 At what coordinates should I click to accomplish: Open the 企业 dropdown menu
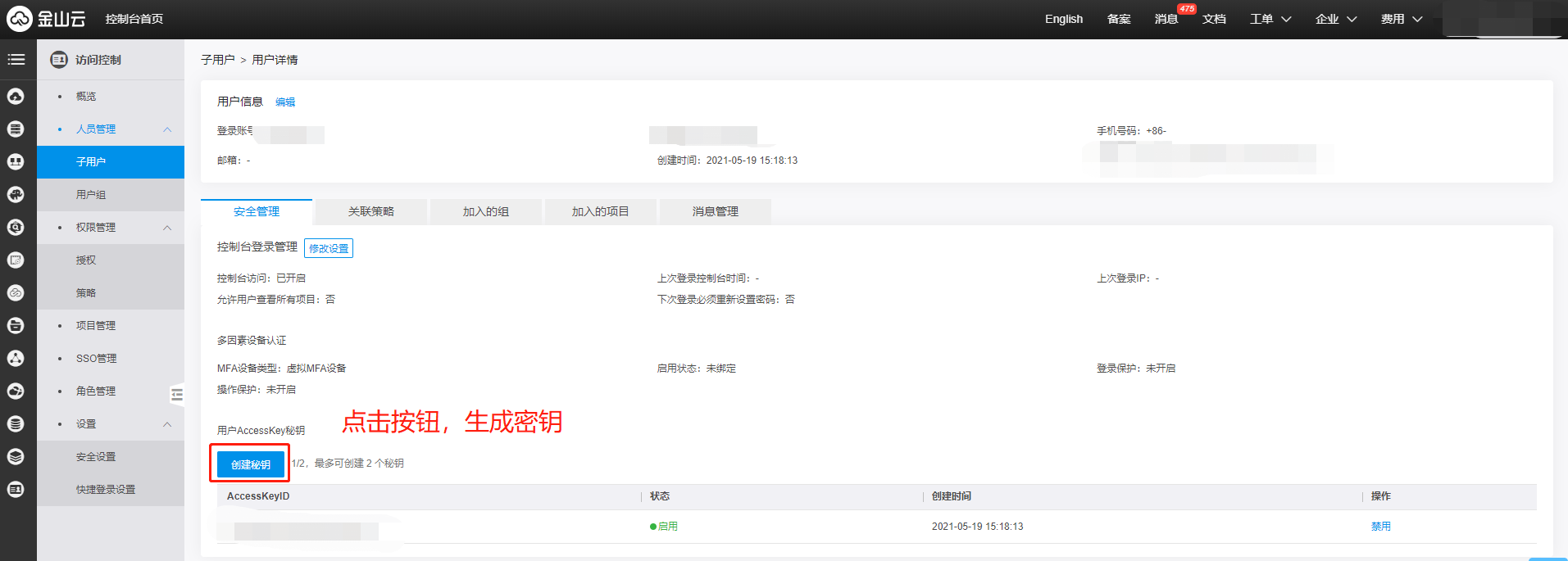tap(1336, 19)
